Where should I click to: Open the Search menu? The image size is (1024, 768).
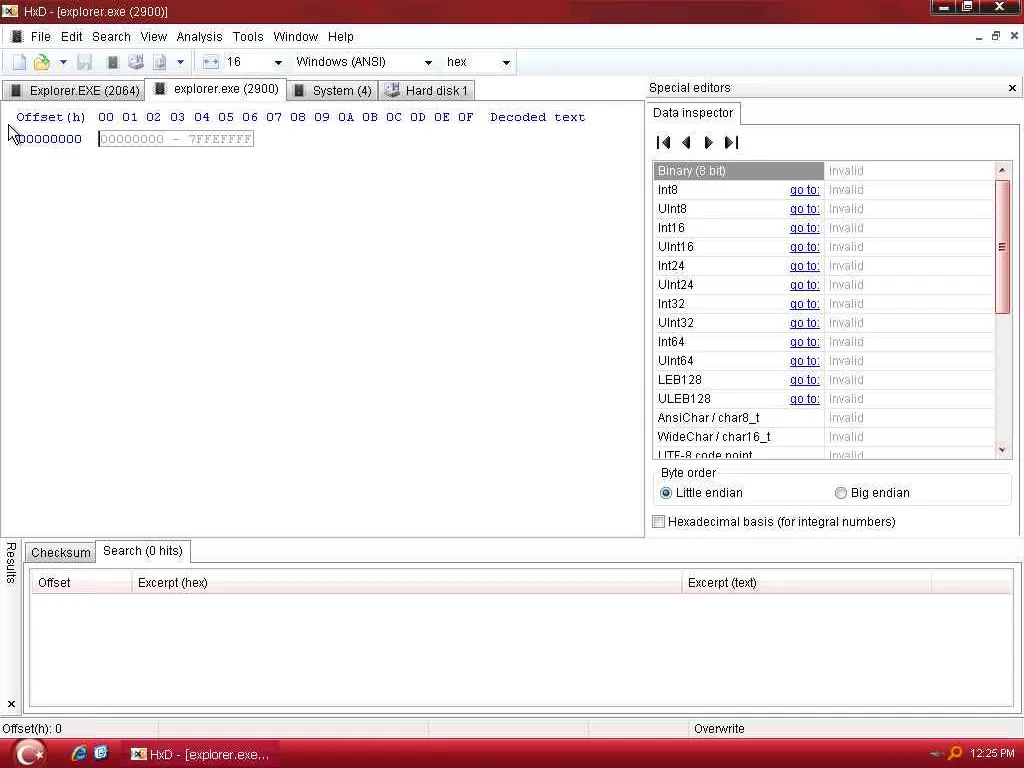111,37
